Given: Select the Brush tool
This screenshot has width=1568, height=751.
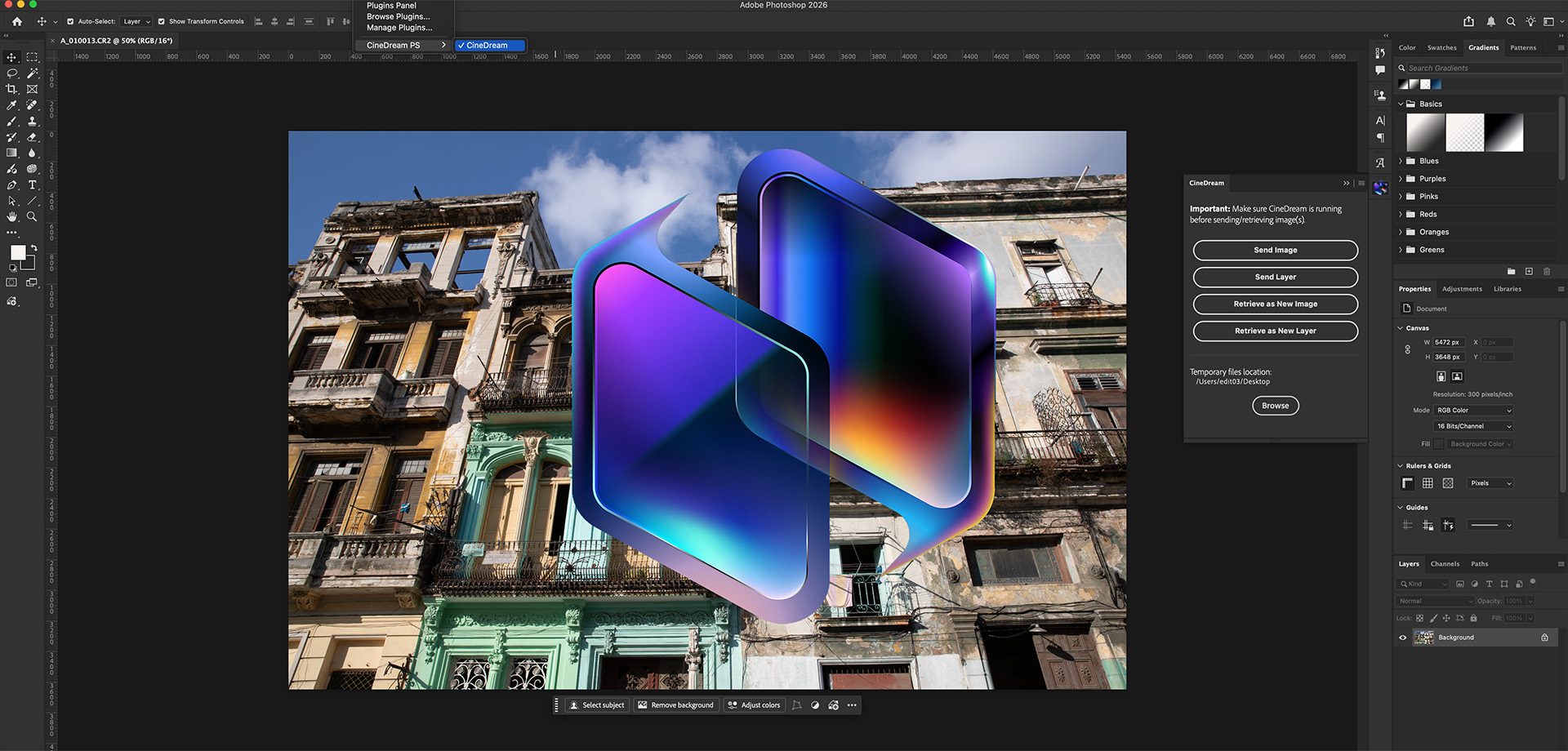Looking at the screenshot, I should pos(11,121).
